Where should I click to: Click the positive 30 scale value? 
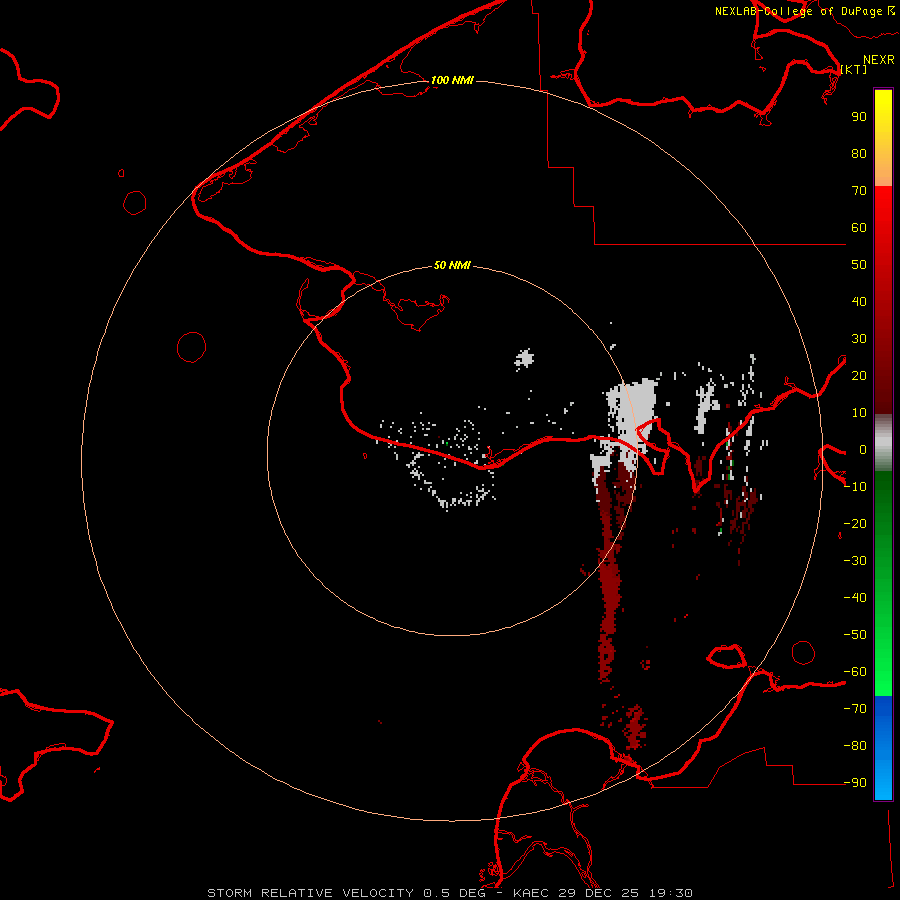click(859, 339)
